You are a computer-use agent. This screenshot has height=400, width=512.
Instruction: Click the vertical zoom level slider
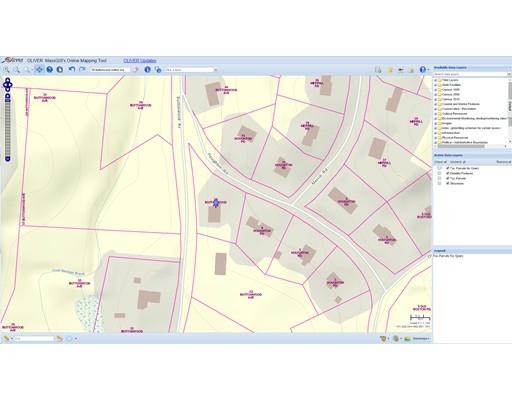[x=8, y=128]
